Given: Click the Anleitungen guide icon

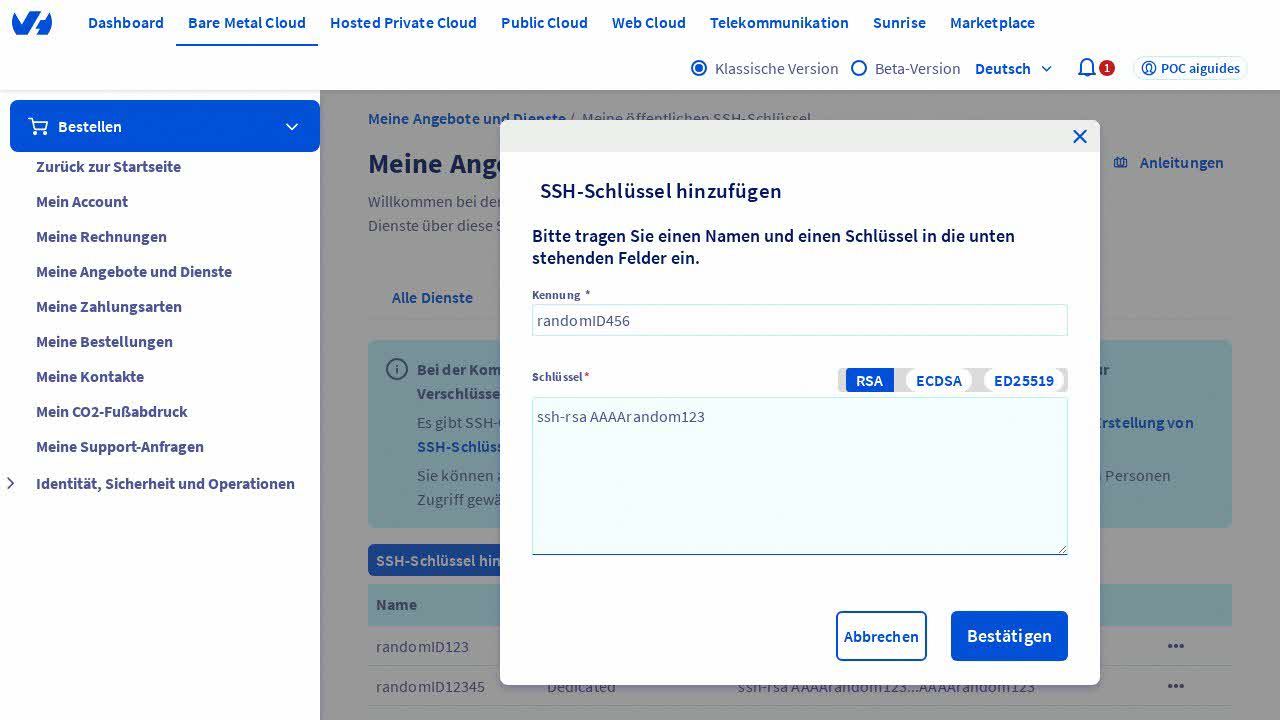Looking at the screenshot, I should pos(1121,163).
